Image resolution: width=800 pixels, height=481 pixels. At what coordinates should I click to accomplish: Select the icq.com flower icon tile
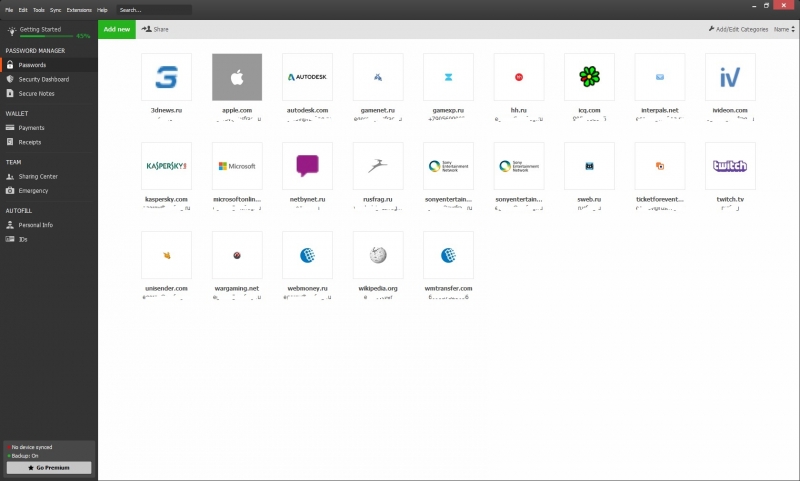pyautogui.click(x=589, y=77)
